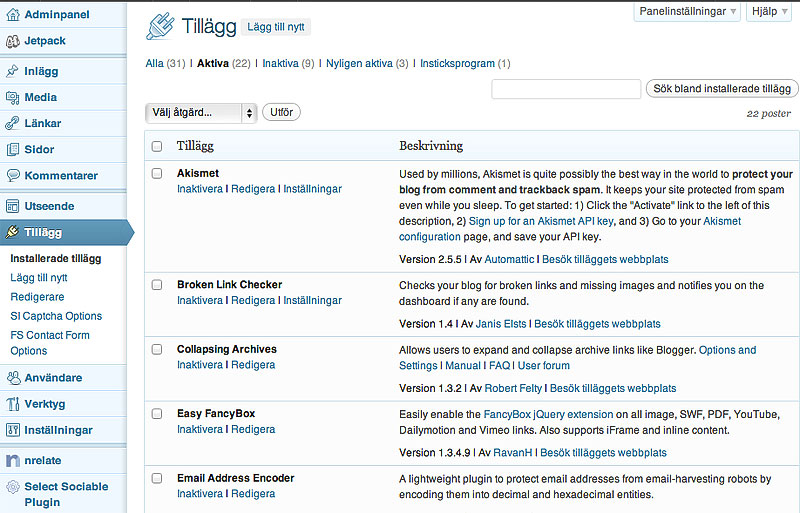This screenshot has width=800, height=513.
Task: Click the Tillägg plug icon in sidebar
Action: pyautogui.click(x=12, y=232)
